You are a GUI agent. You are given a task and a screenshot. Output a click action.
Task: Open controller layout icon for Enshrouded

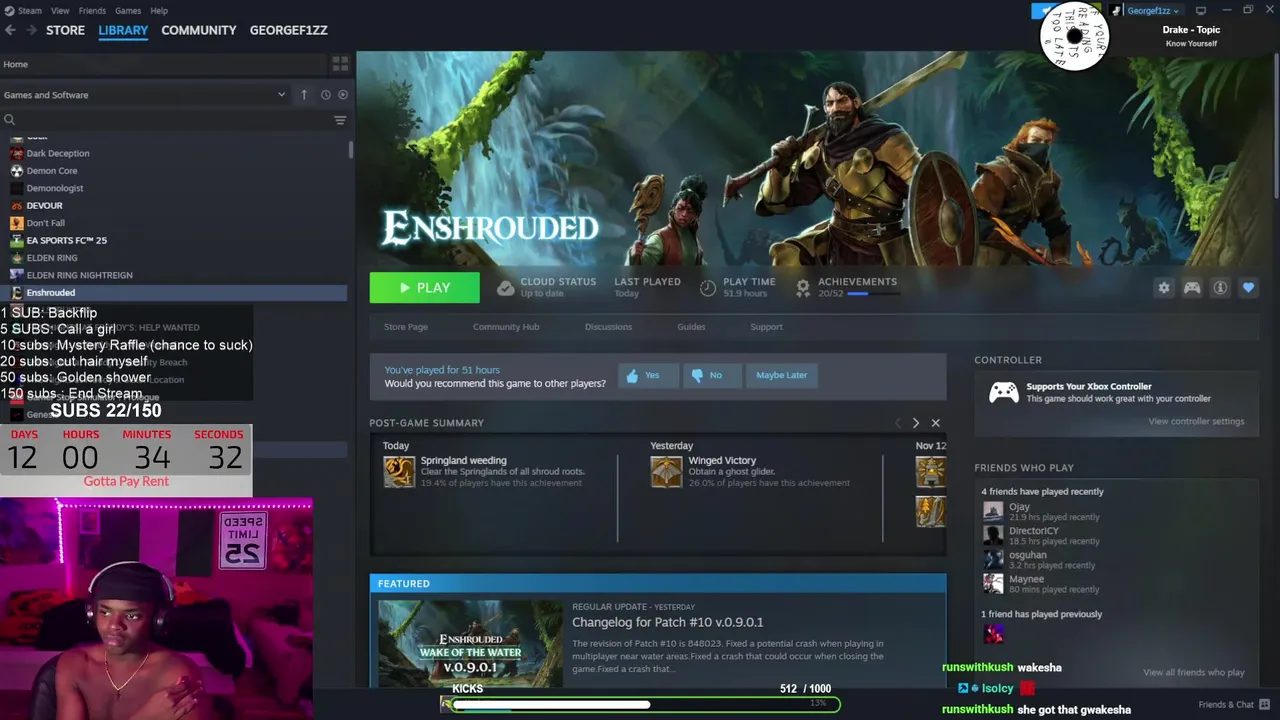tap(1192, 288)
